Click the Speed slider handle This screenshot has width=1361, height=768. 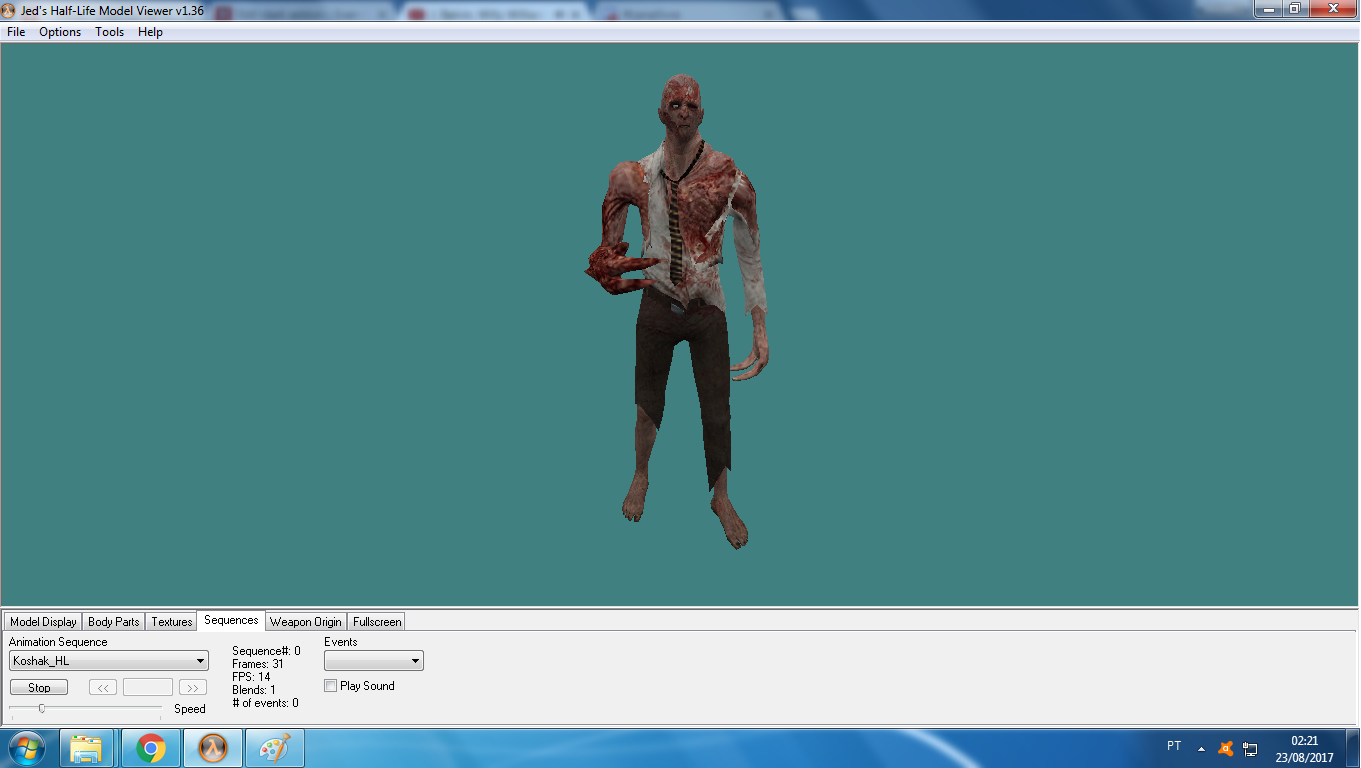tap(41, 708)
